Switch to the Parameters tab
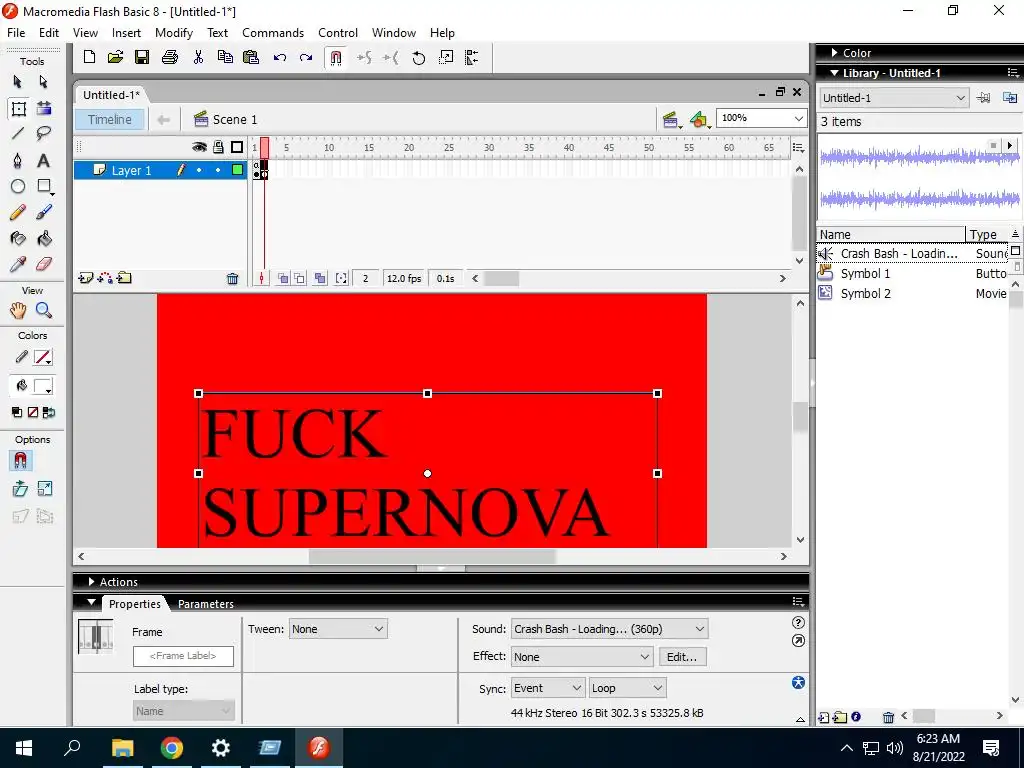 coord(206,604)
